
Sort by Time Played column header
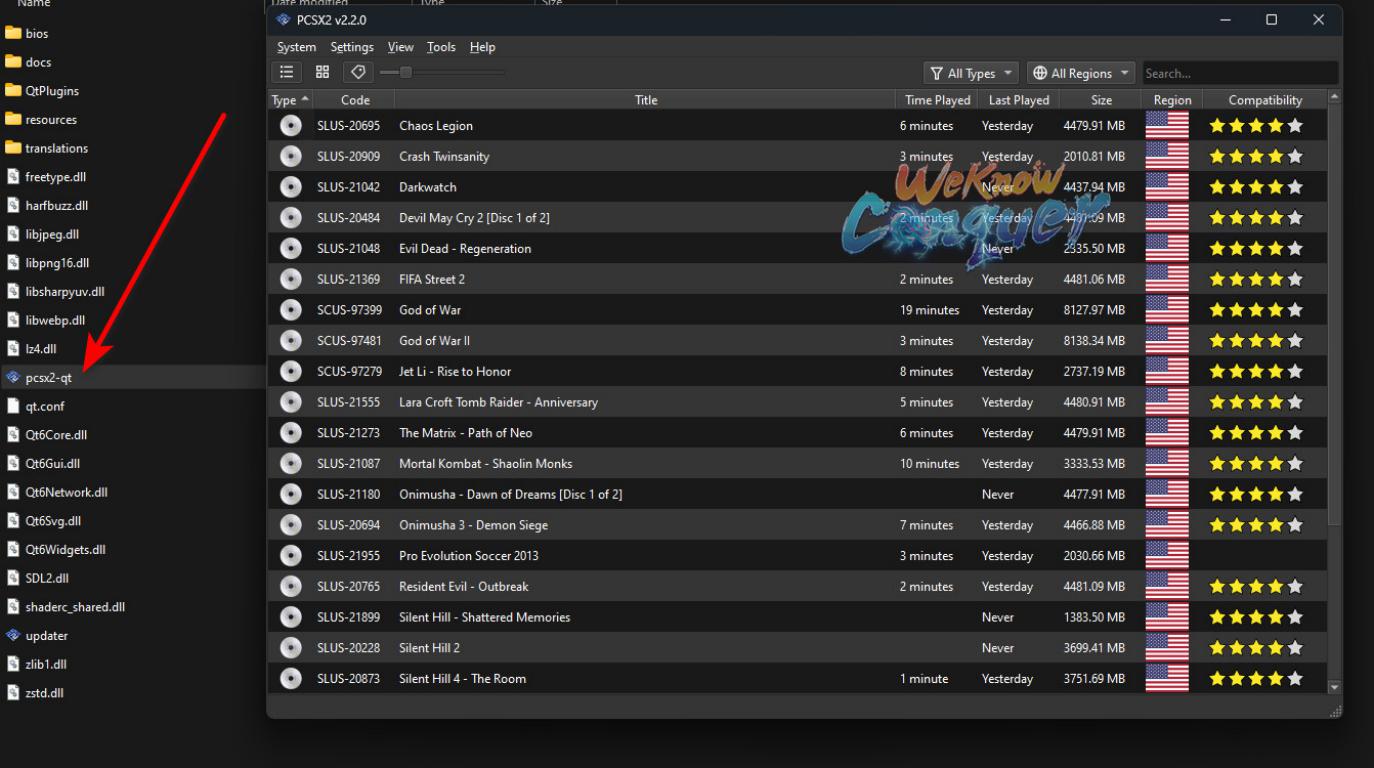click(x=937, y=100)
